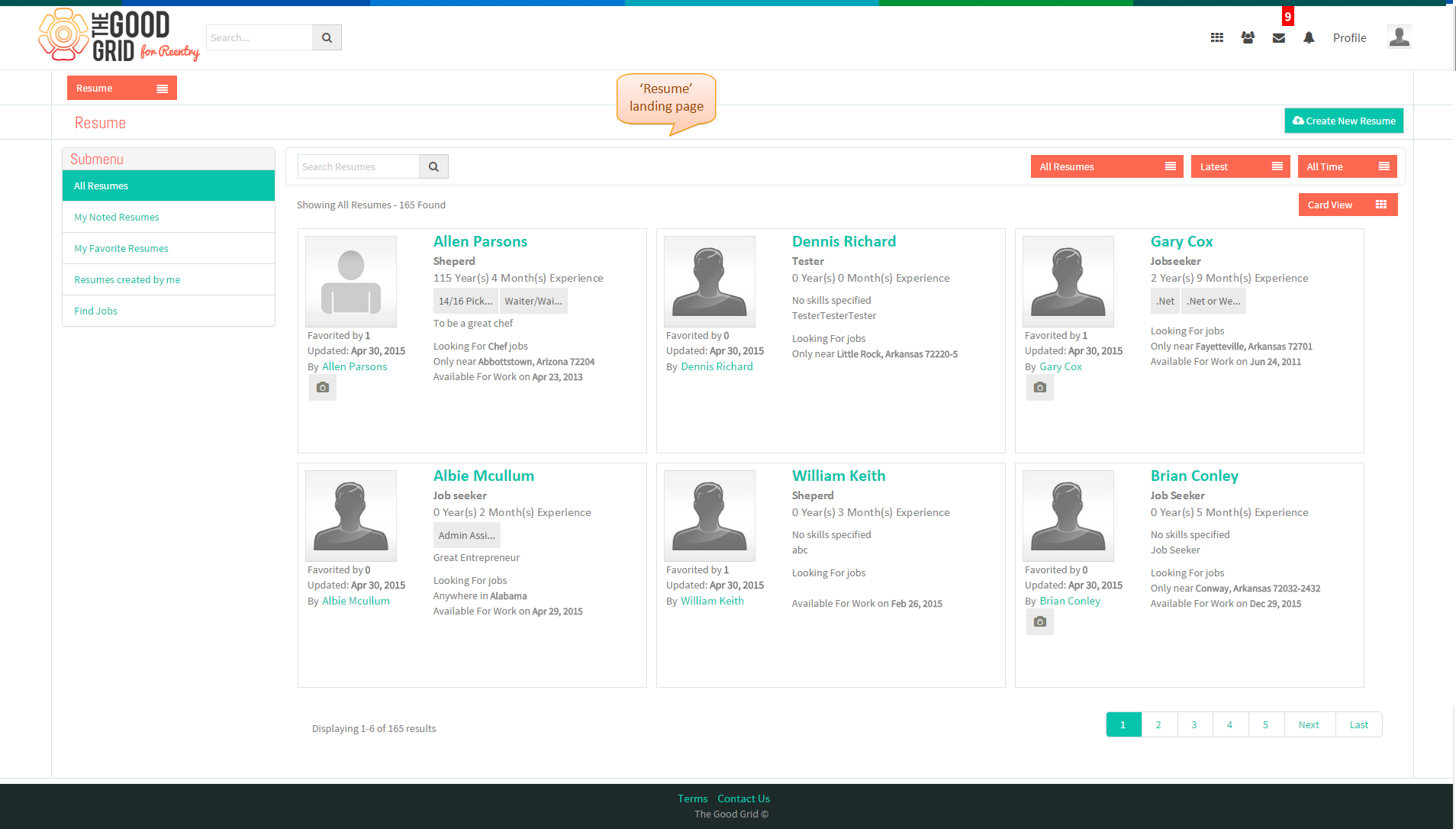Go to page 5 of results
The height and width of the screenshot is (829, 1456).
pos(1265,724)
